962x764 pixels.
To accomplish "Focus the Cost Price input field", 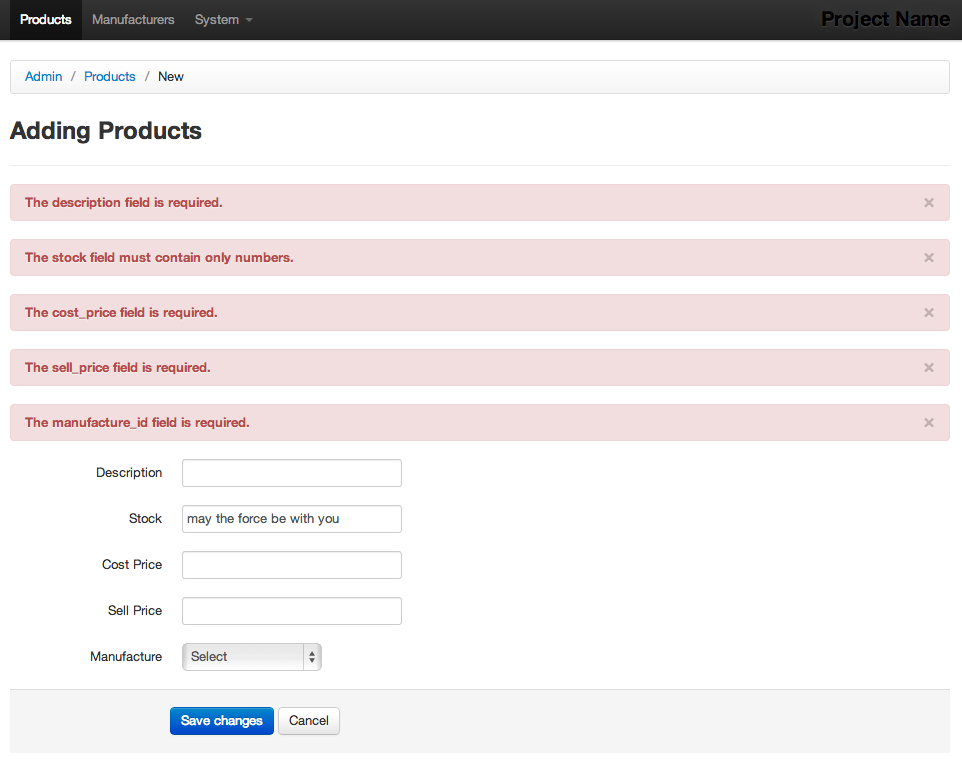I will (x=292, y=565).
